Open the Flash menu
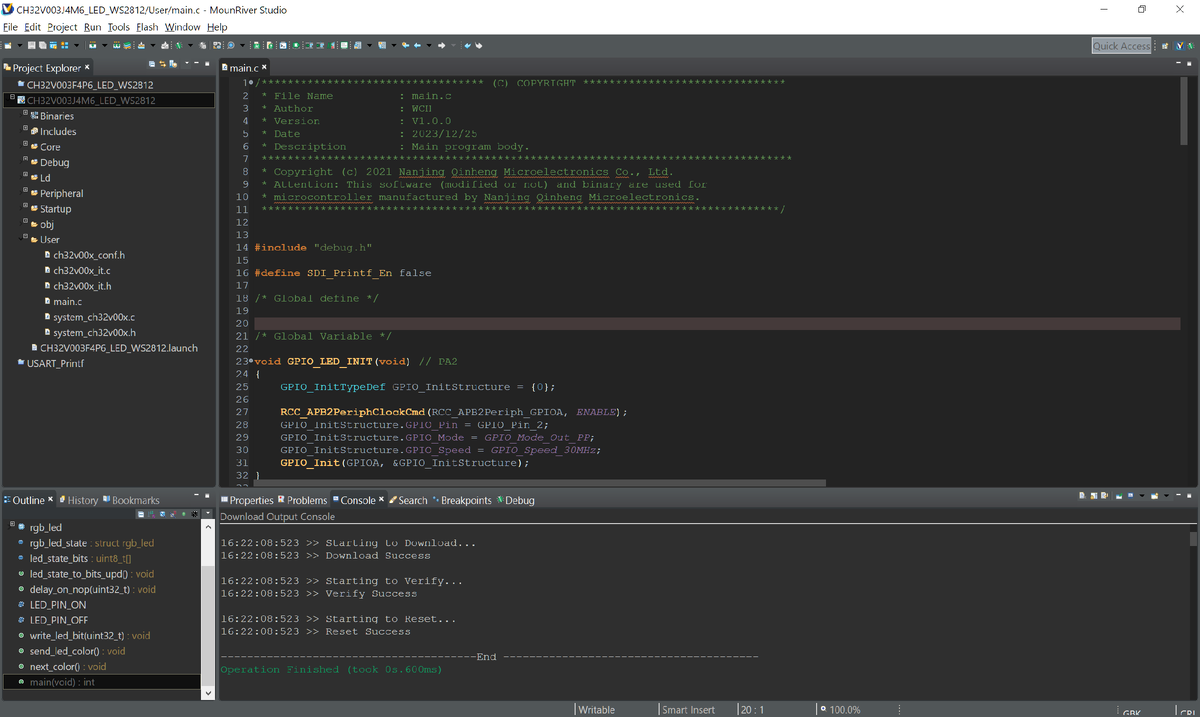Viewport: 1200px width, 717px height. click(147, 27)
